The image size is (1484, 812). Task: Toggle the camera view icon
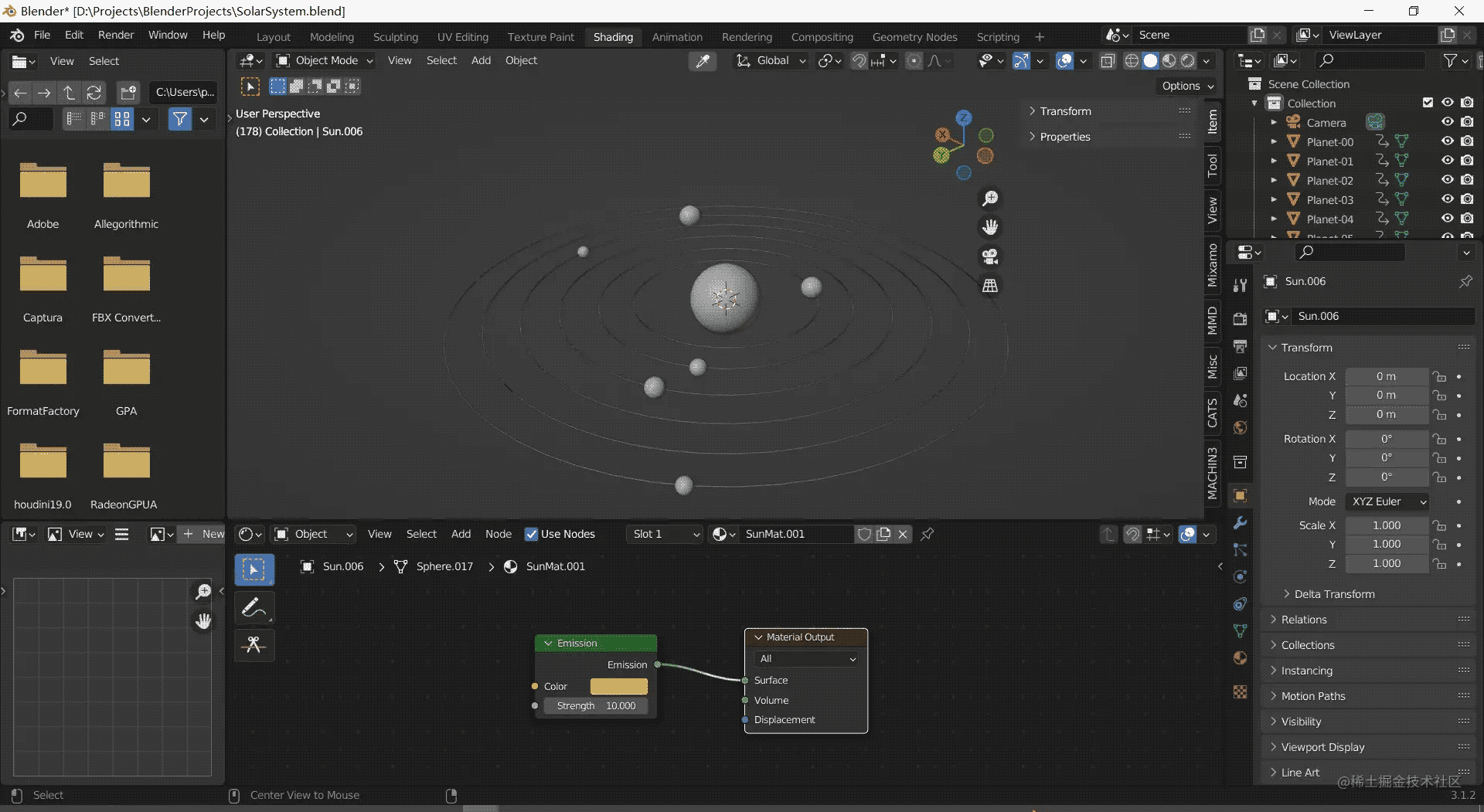tap(990, 257)
